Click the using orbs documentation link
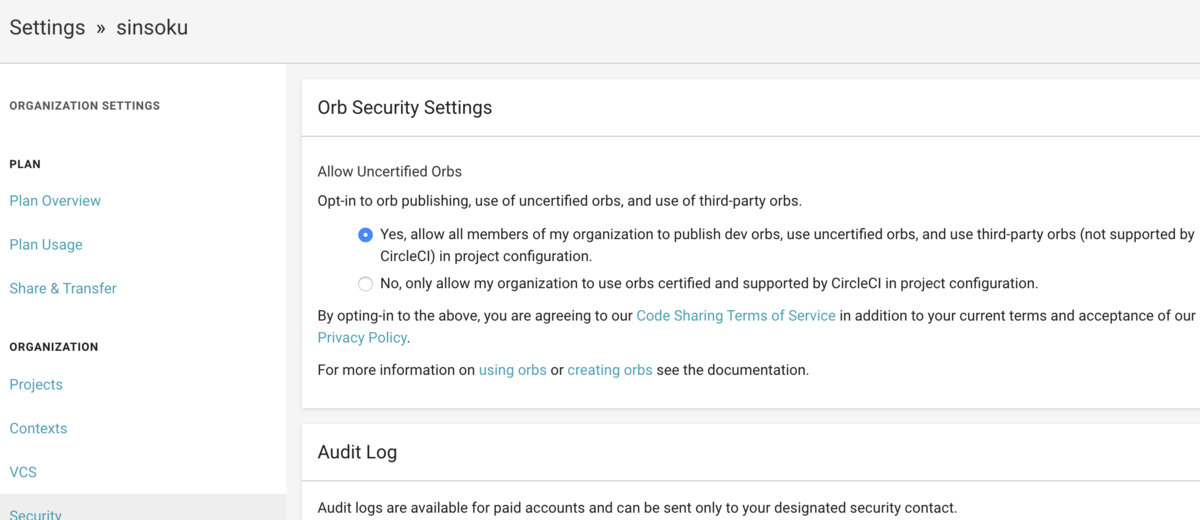This screenshot has height=520, width=1200. tap(513, 370)
